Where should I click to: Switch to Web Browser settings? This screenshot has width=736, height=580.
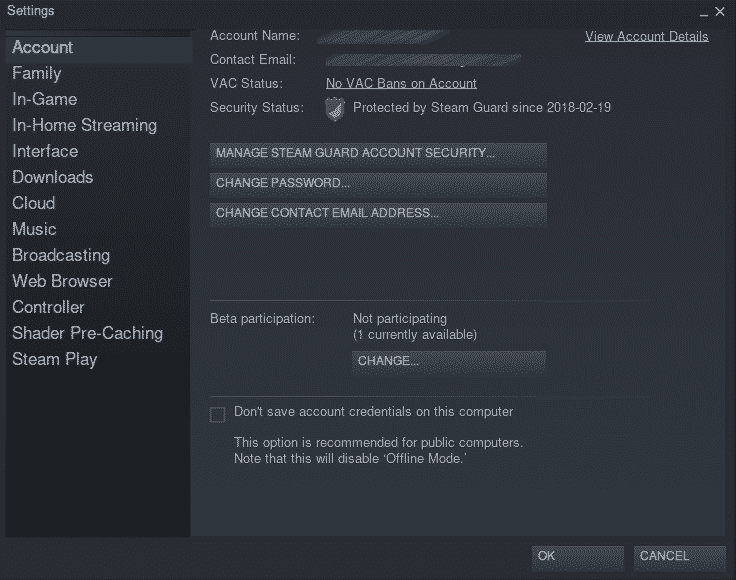point(62,281)
